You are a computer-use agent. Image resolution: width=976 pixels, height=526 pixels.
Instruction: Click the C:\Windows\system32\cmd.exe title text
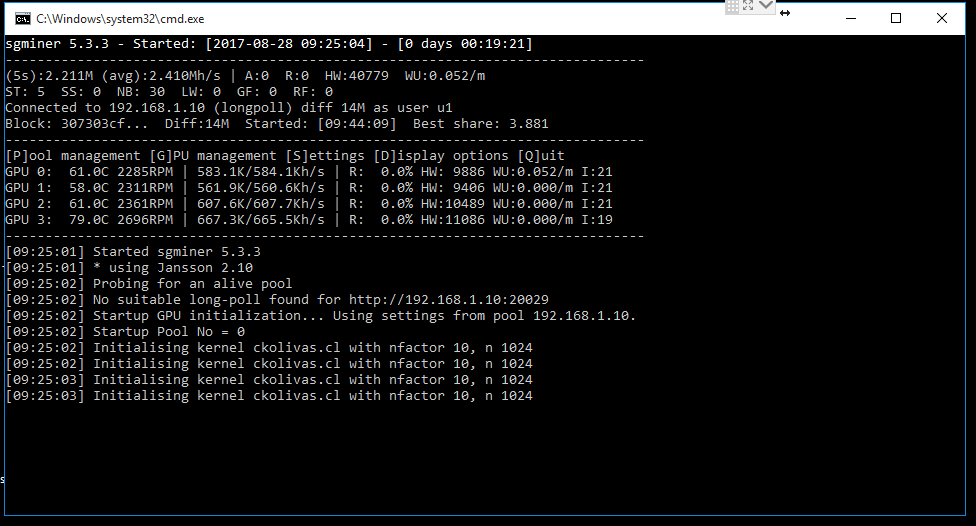click(x=120, y=19)
